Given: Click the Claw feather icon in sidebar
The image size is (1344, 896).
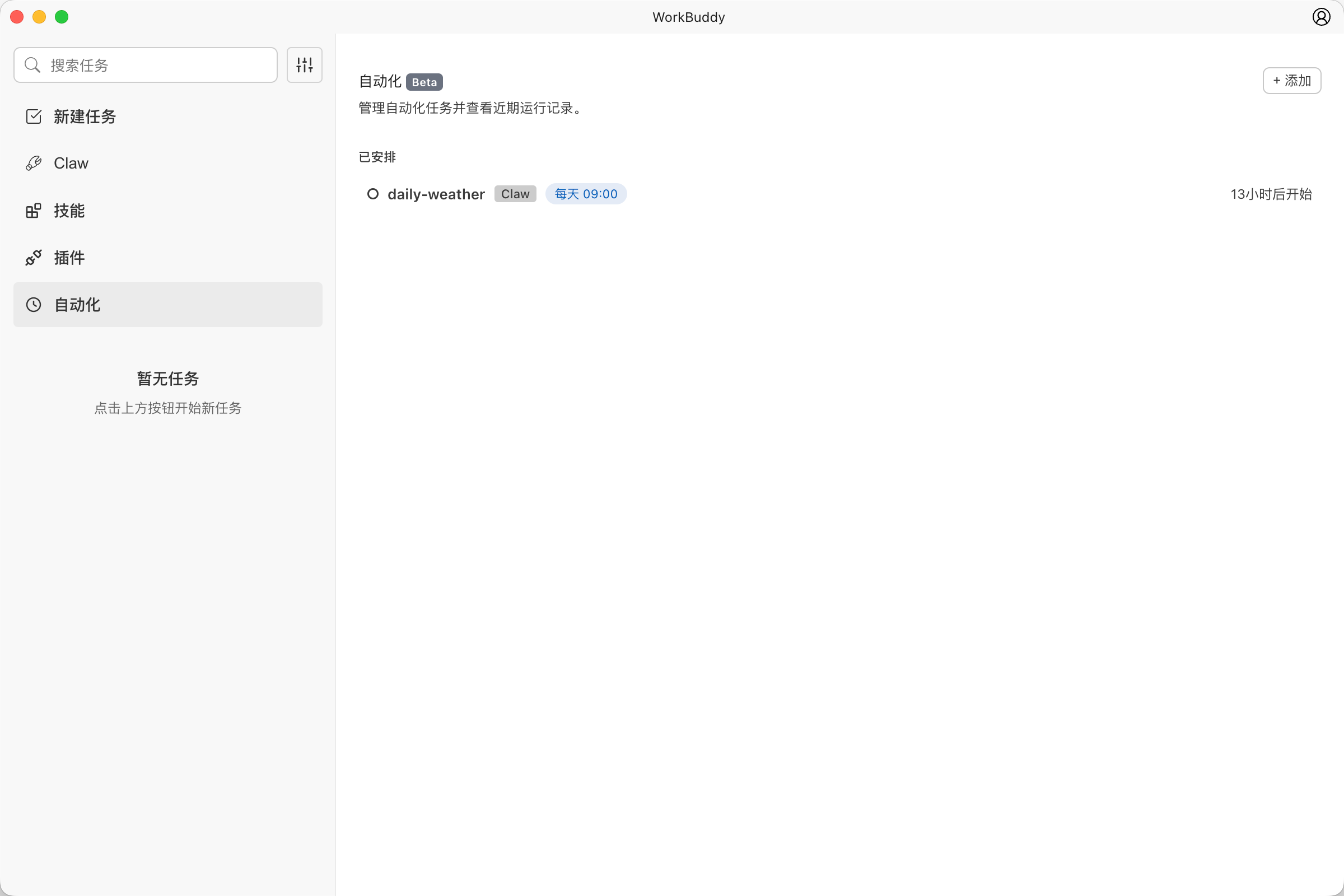Looking at the screenshot, I should (x=34, y=163).
